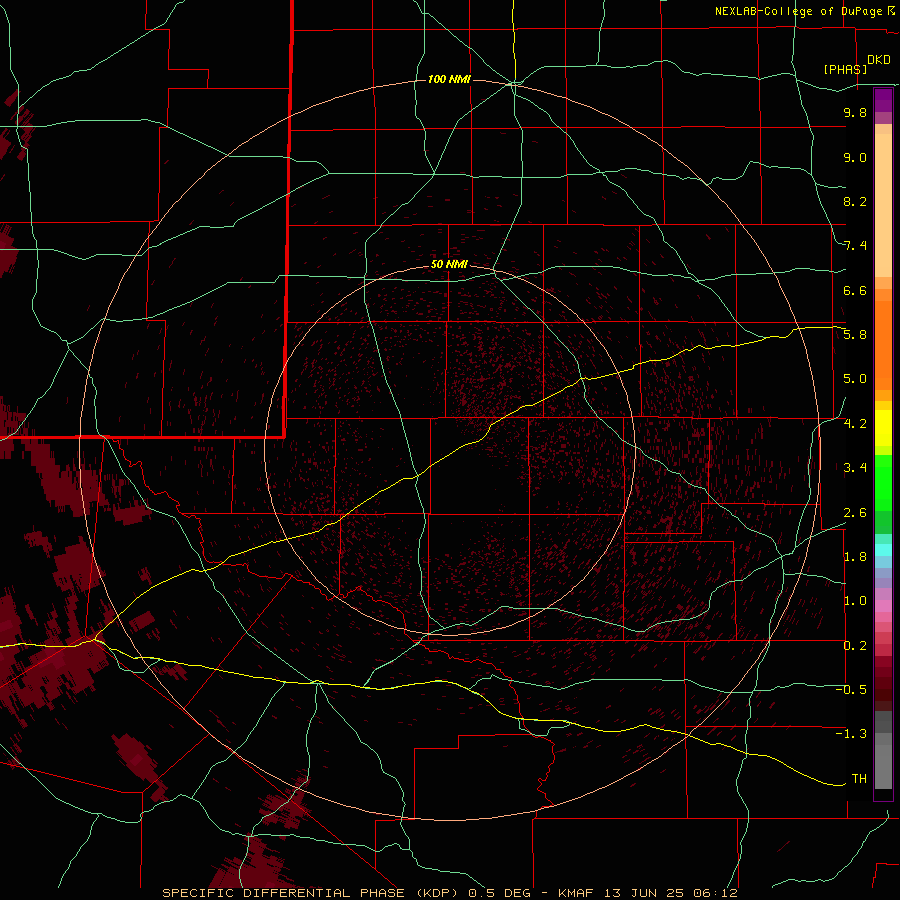Pick the bright green segment of the color bar
The image size is (900, 900).
[883, 482]
